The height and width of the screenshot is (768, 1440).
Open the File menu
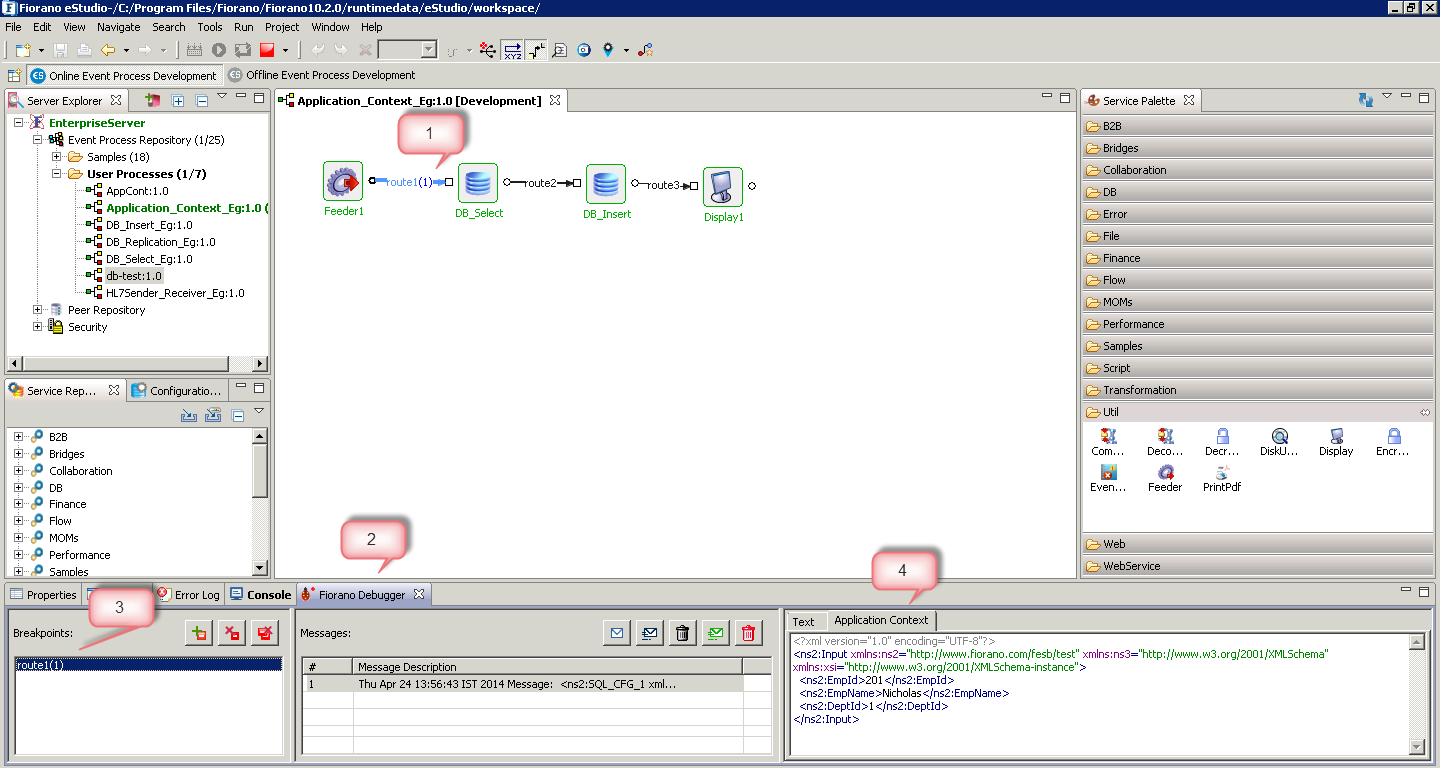13,27
